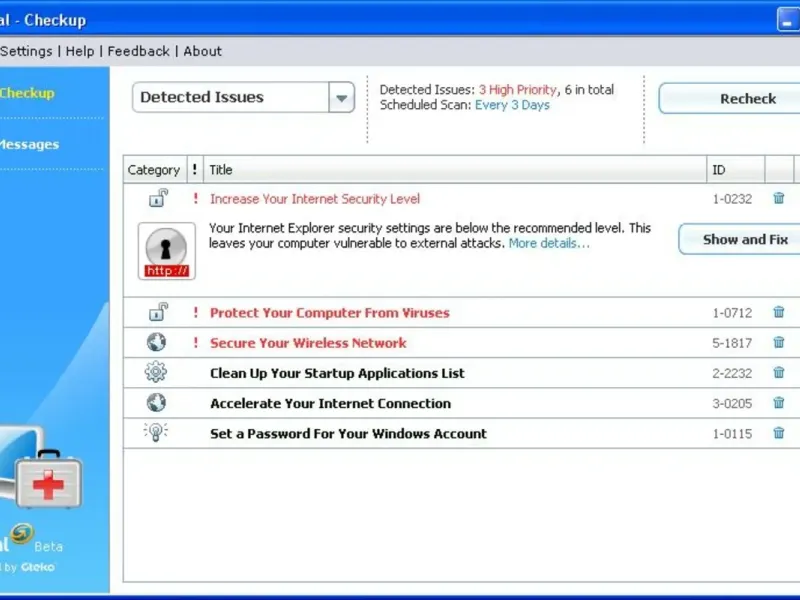Open the Feedback menu

[x=138, y=51]
